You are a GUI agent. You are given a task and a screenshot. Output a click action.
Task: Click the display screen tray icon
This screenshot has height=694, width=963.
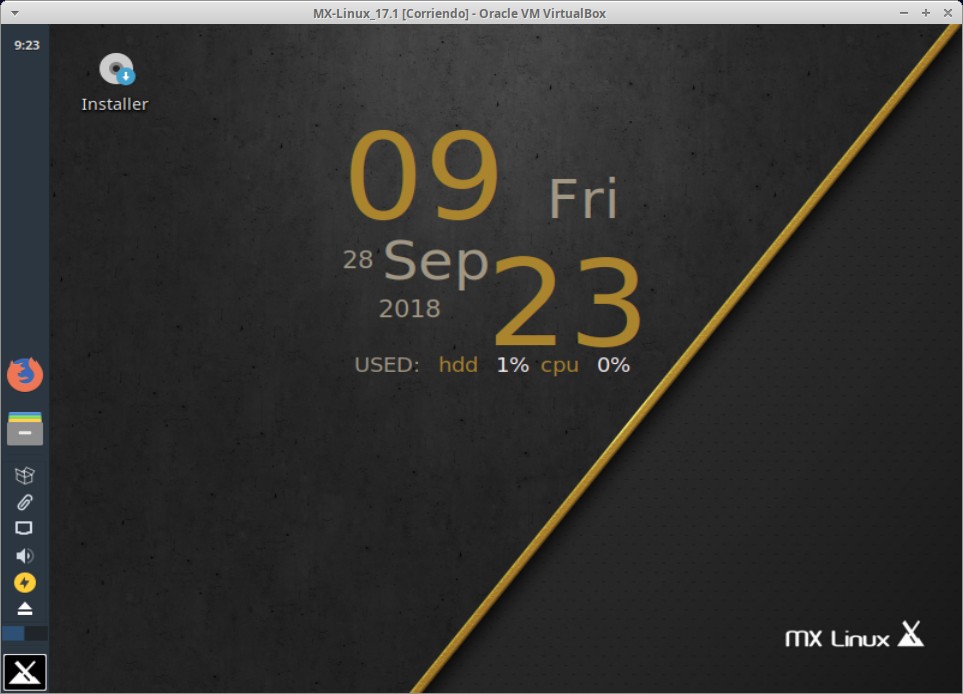(x=25, y=528)
